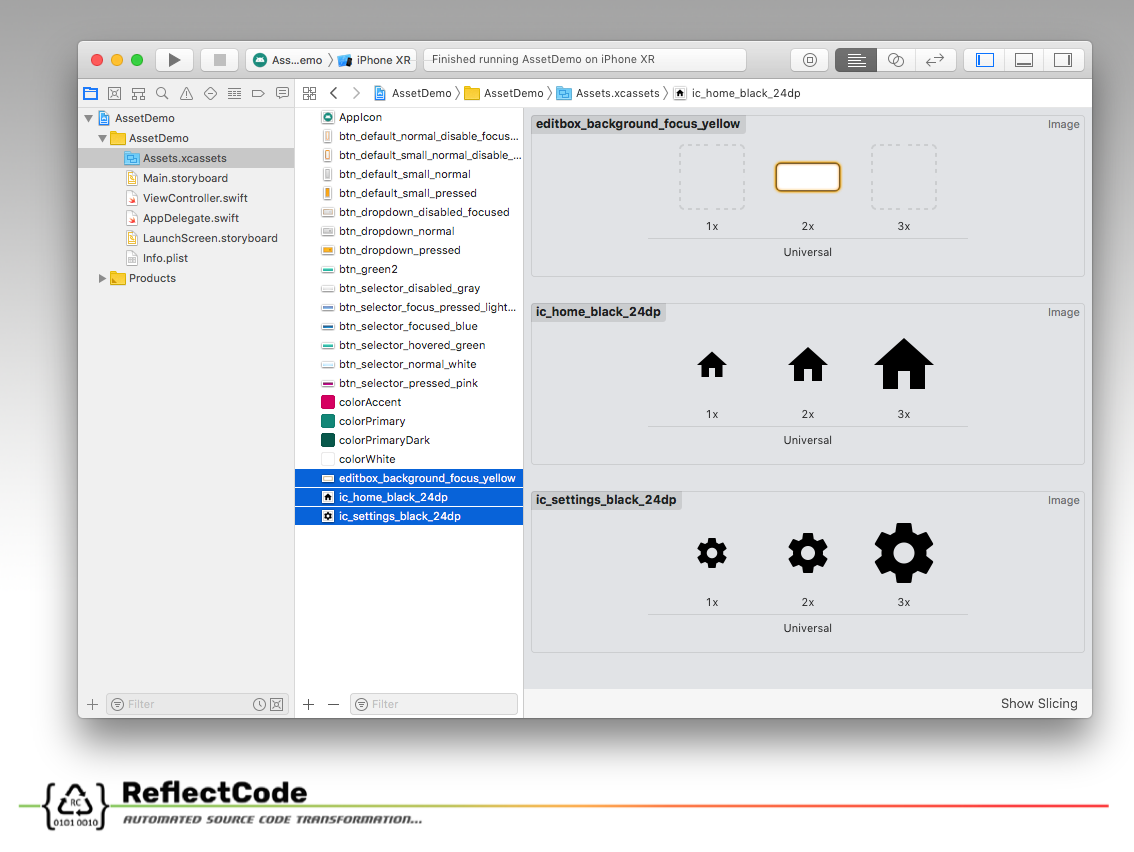The height and width of the screenshot is (852, 1134).
Task: Open the Breakpoint navigator tab
Action: (x=258, y=93)
